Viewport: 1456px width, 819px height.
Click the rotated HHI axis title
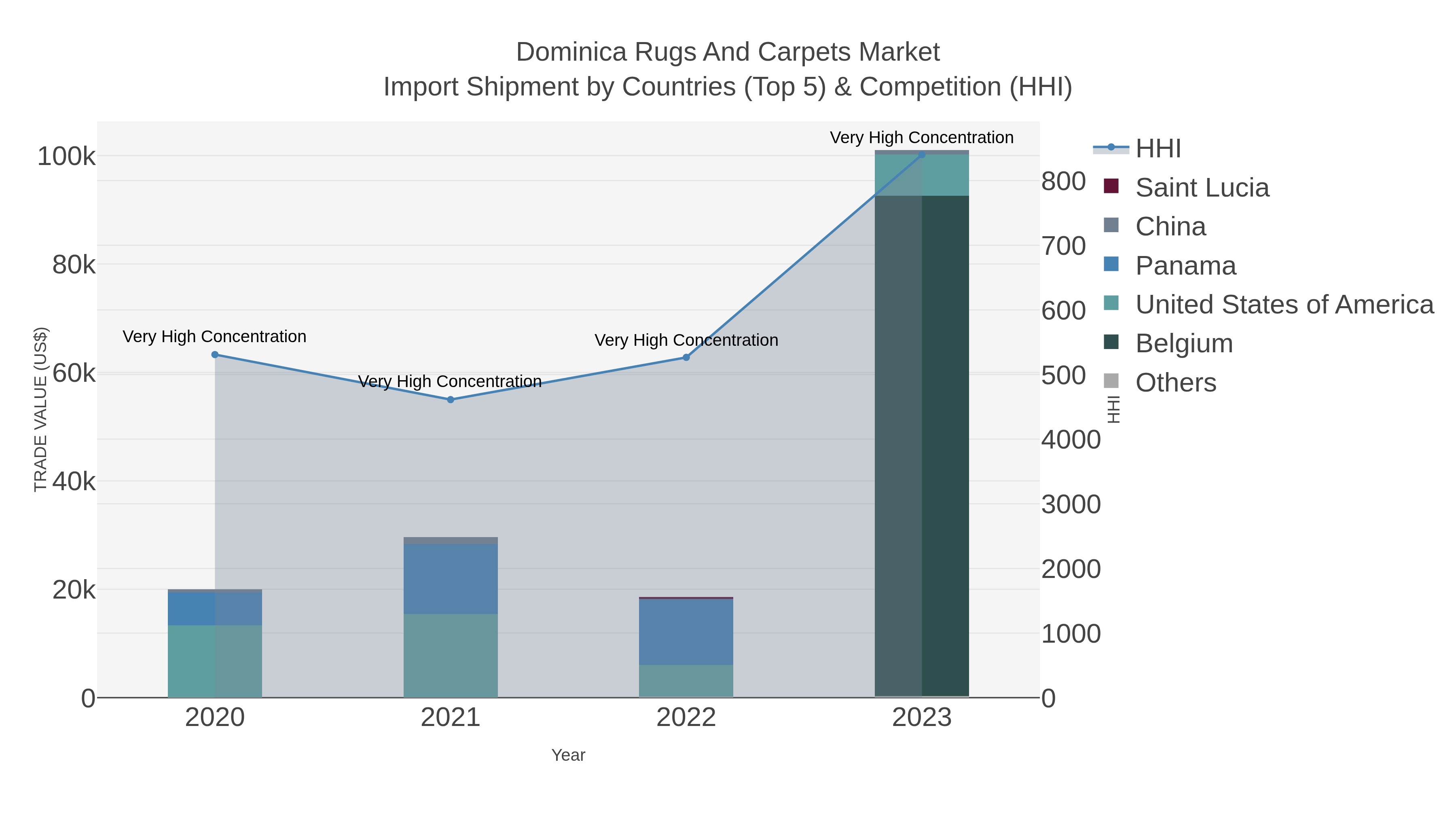pos(1113,409)
